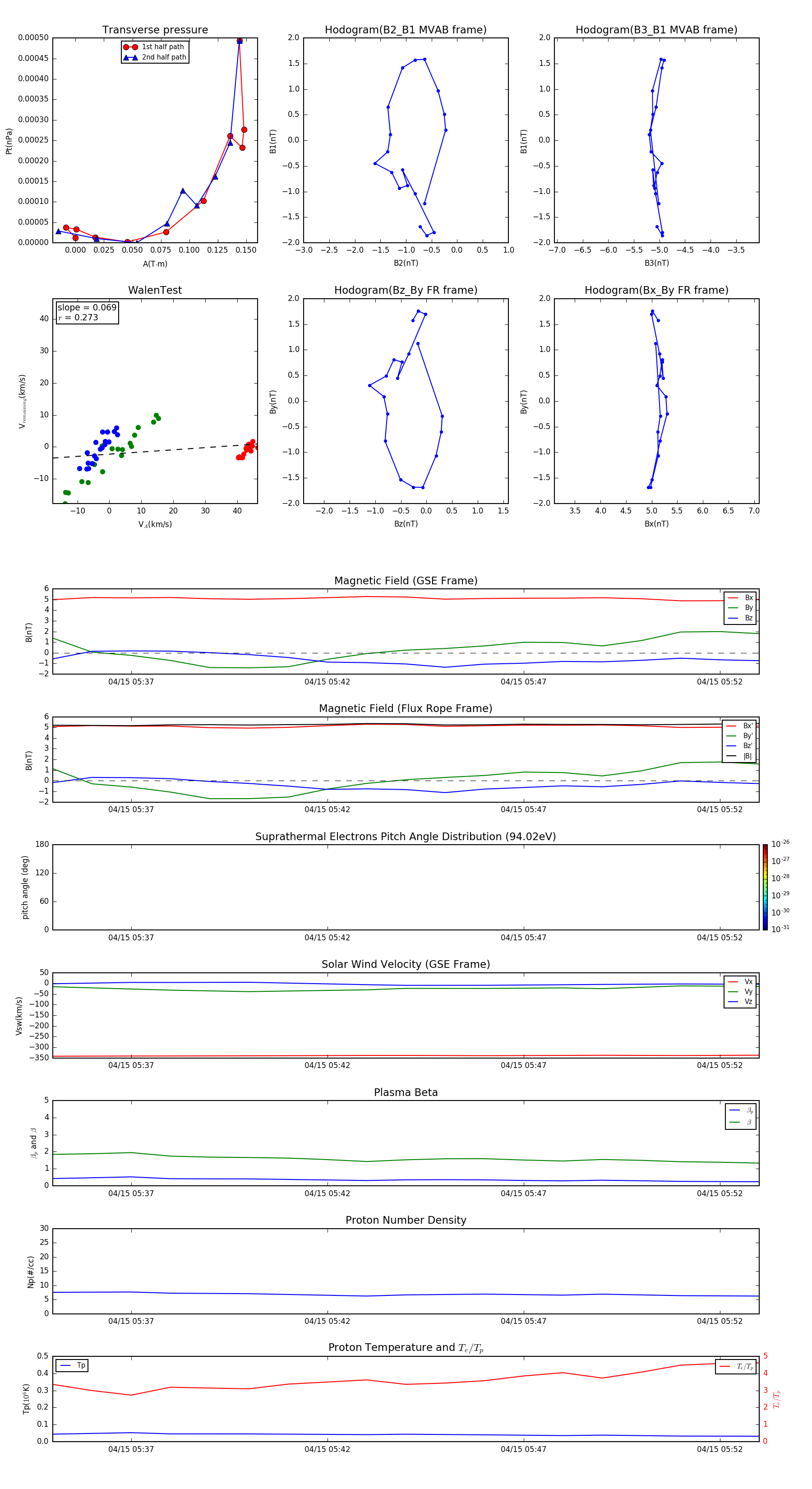The height and width of the screenshot is (1489, 812).
Task: Select Bz in the GSE magnetic field legend
Action: point(740,618)
